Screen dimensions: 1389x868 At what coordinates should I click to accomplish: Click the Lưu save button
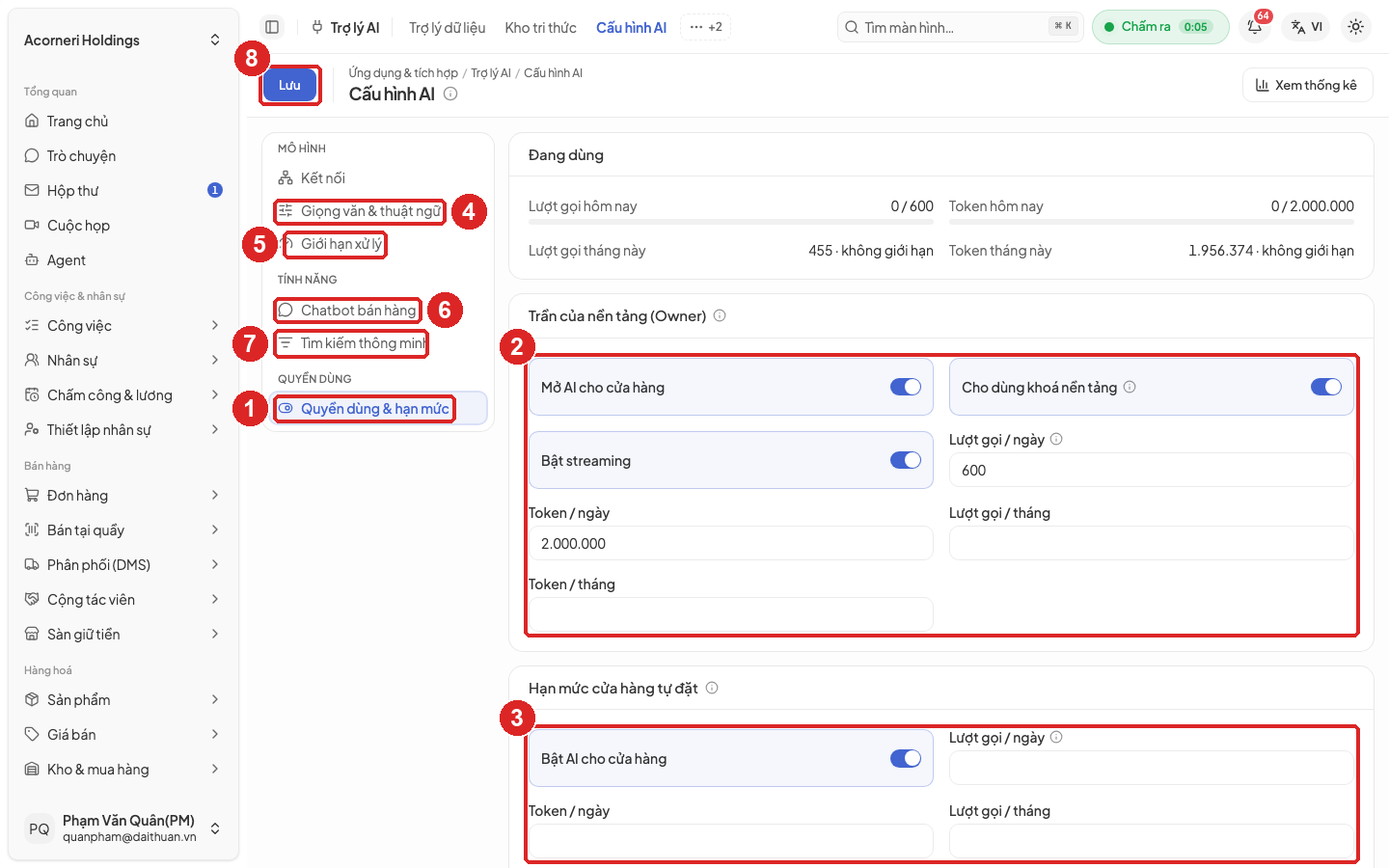(x=289, y=85)
